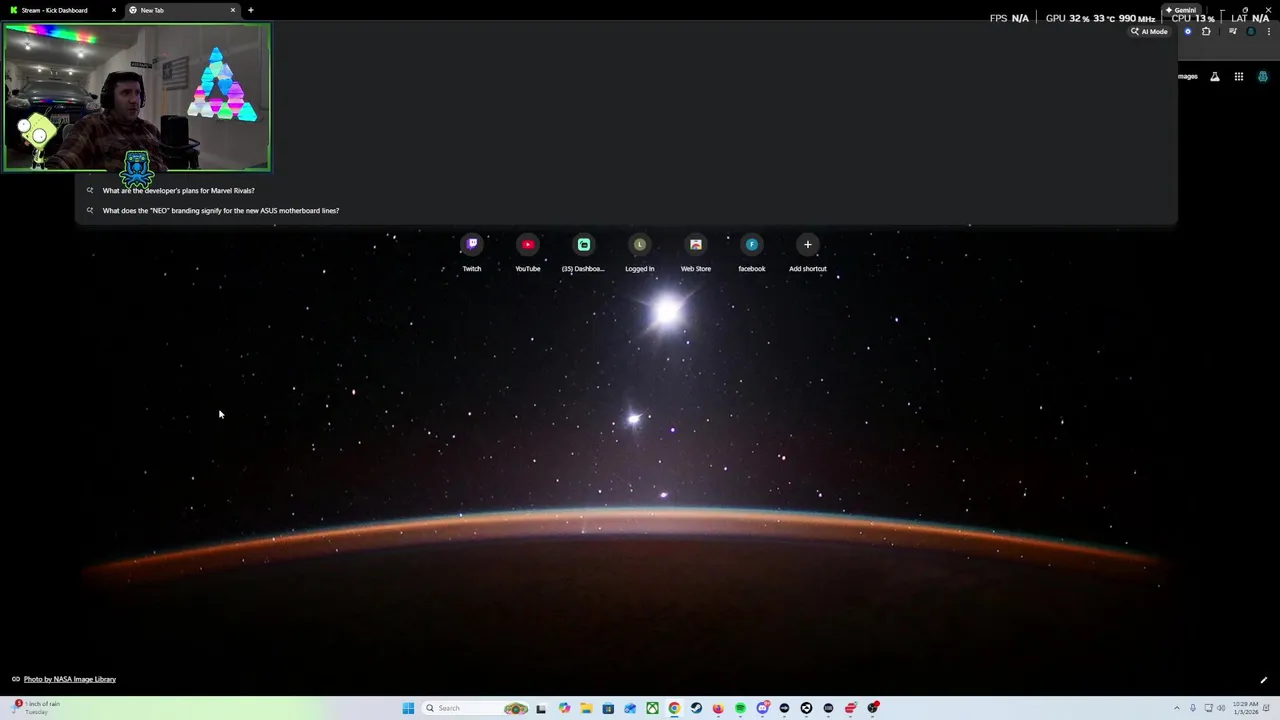This screenshot has width=1280, height=720.
Task: Click the AI Mode button
Action: point(1149,31)
